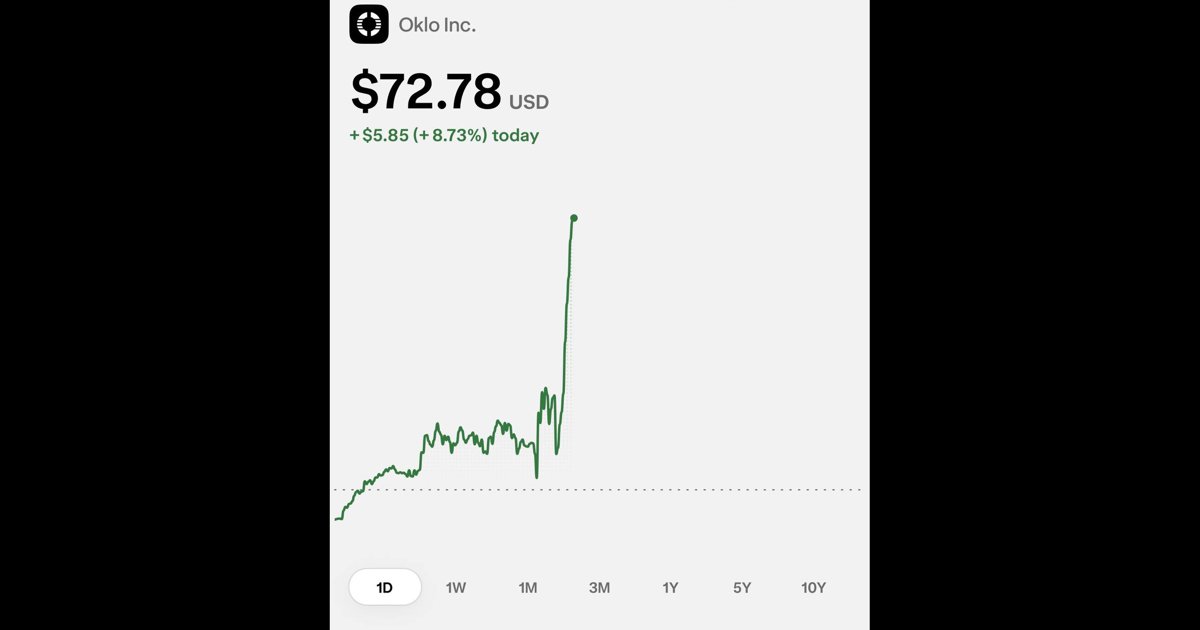1200x630 pixels.
Task: Switch to the 1W range
Action: pos(456,587)
